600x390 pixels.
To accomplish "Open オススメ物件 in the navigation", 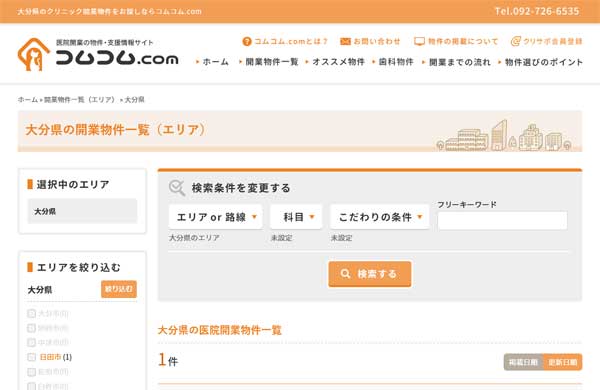I will pyautogui.click(x=338, y=62).
